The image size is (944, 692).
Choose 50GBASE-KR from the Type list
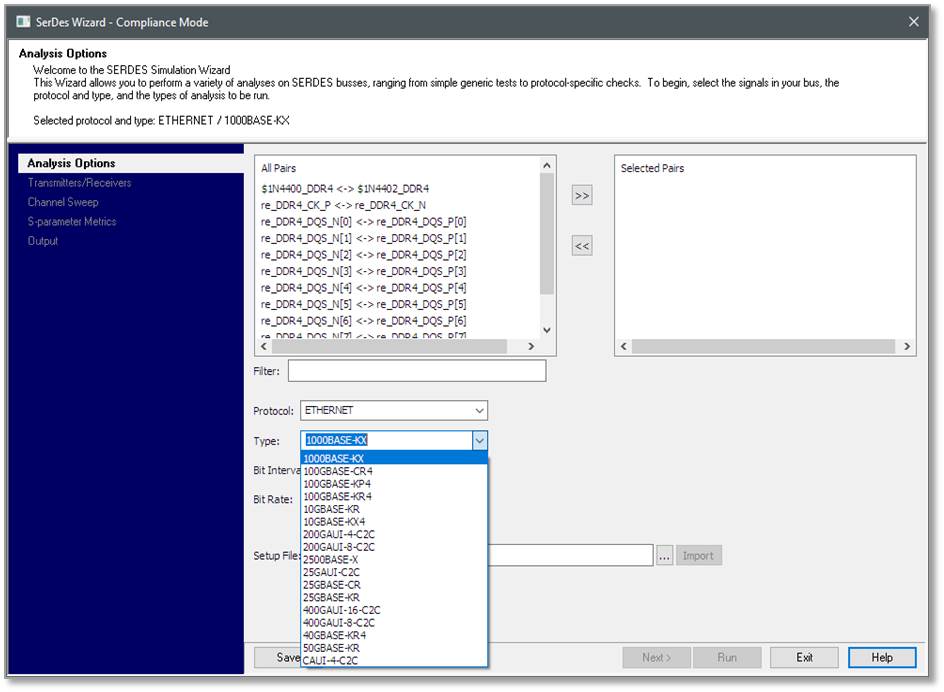394,648
